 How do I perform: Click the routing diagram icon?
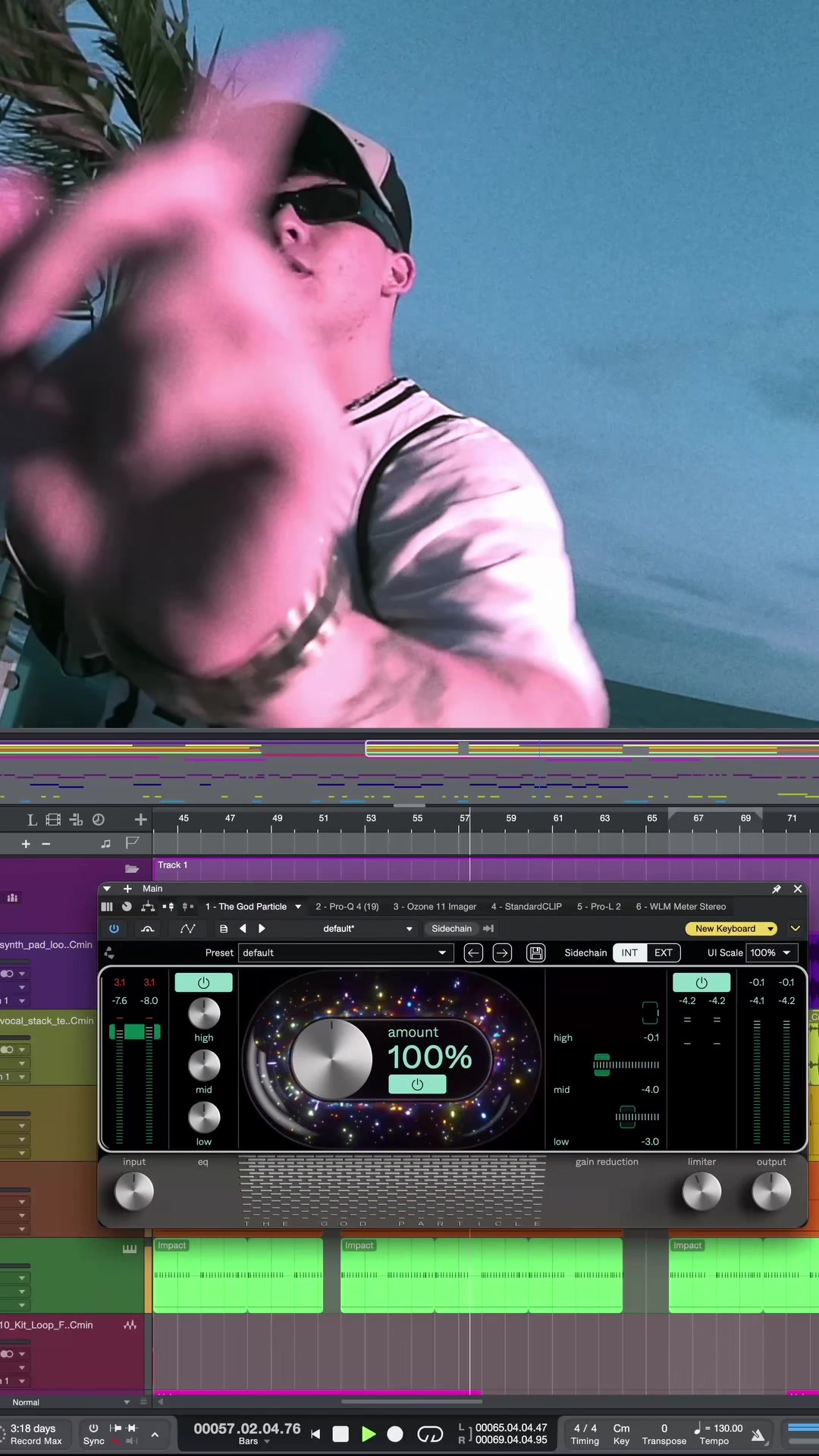(x=147, y=906)
